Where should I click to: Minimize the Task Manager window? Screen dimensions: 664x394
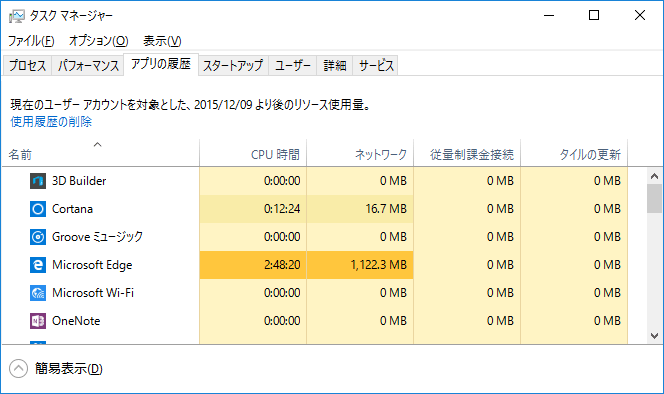549,16
